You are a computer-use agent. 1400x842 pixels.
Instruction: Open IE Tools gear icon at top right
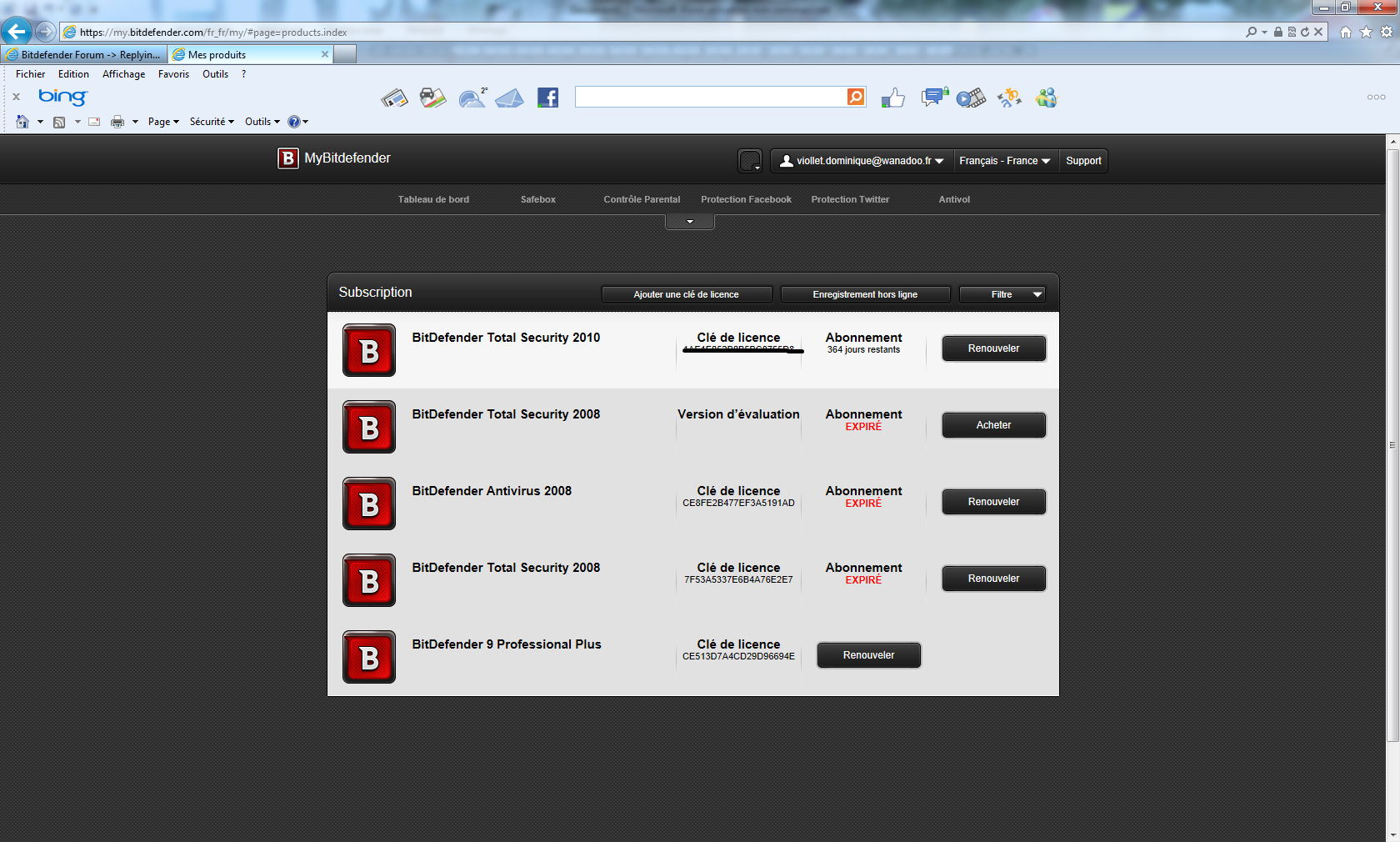[1387, 32]
